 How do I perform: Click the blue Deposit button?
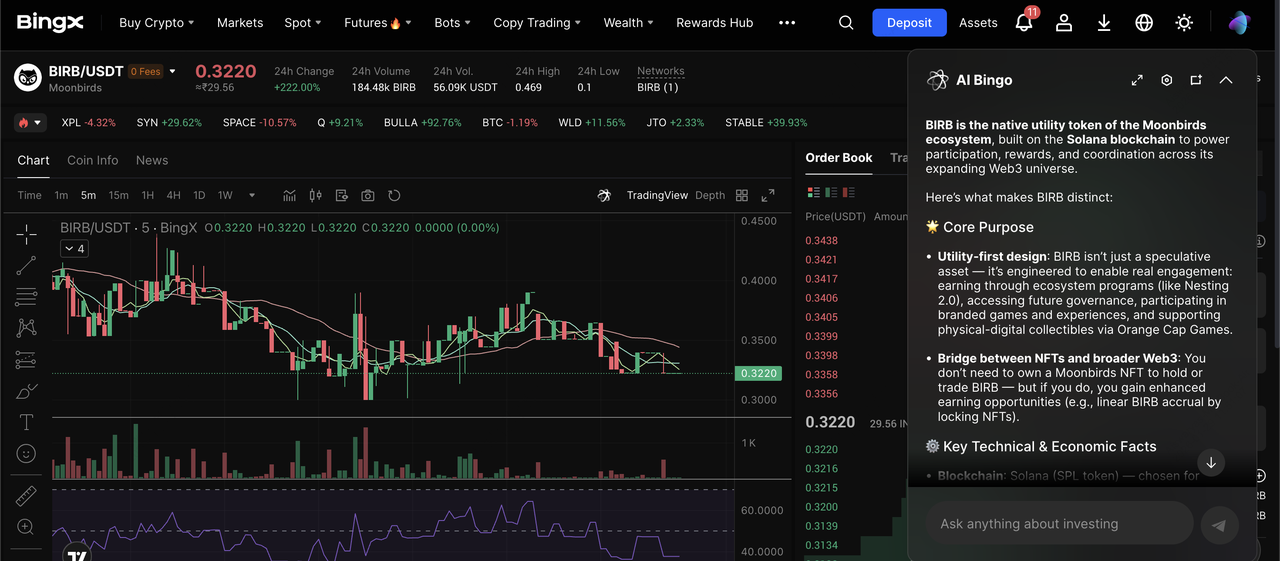[909, 22]
